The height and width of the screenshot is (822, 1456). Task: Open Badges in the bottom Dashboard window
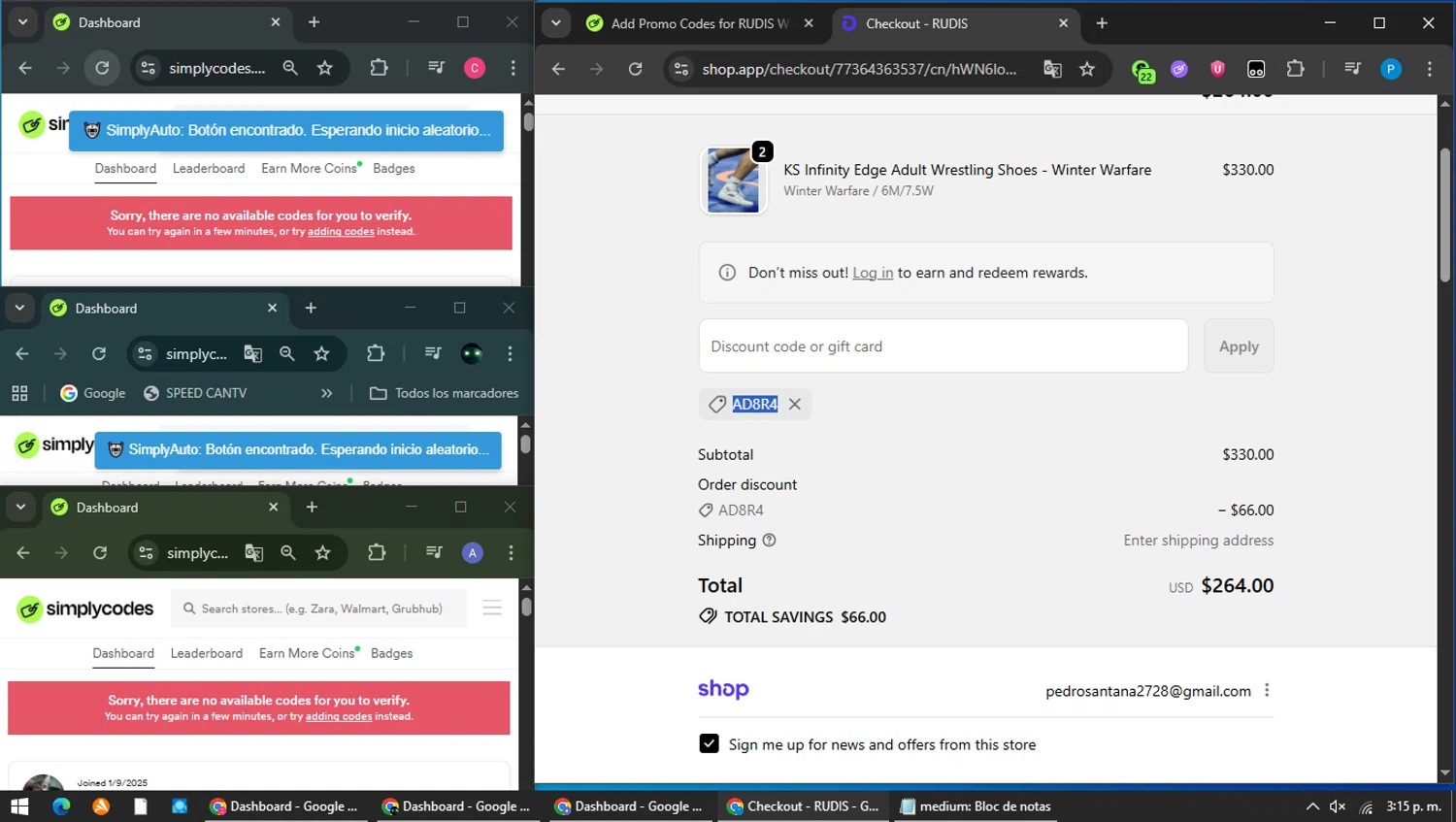point(392,653)
